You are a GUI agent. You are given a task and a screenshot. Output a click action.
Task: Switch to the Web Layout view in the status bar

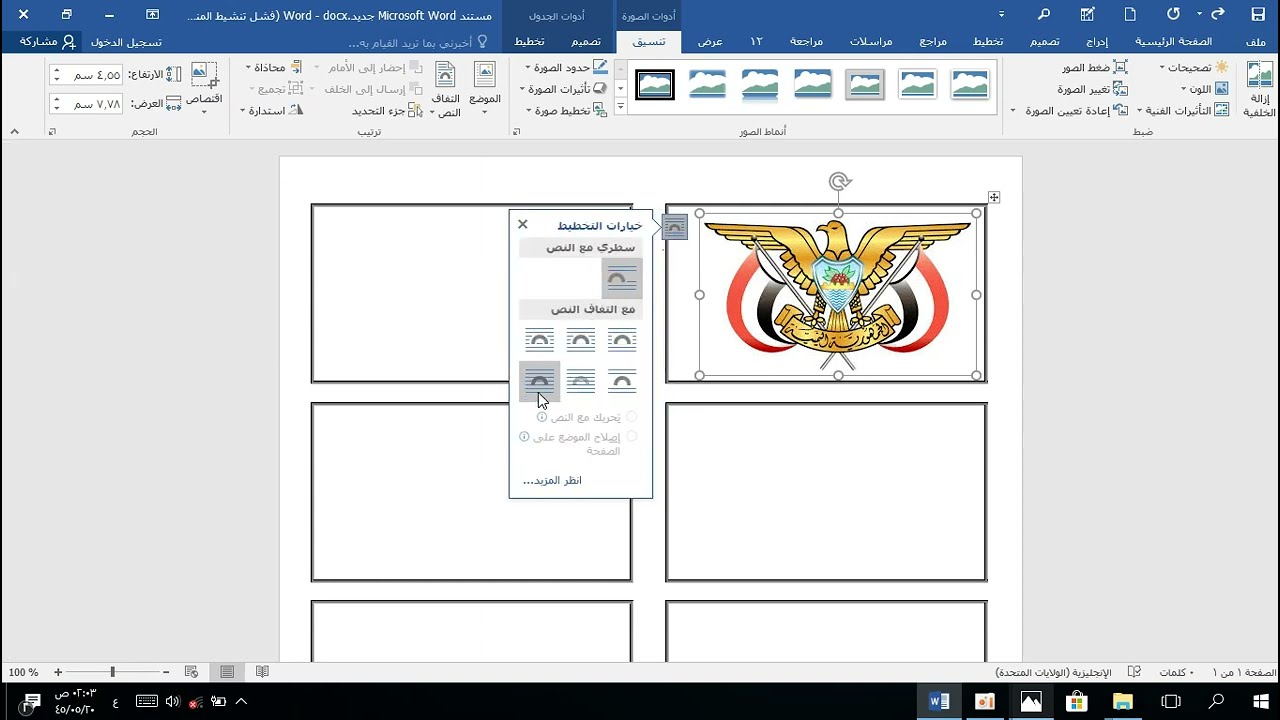(x=191, y=672)
